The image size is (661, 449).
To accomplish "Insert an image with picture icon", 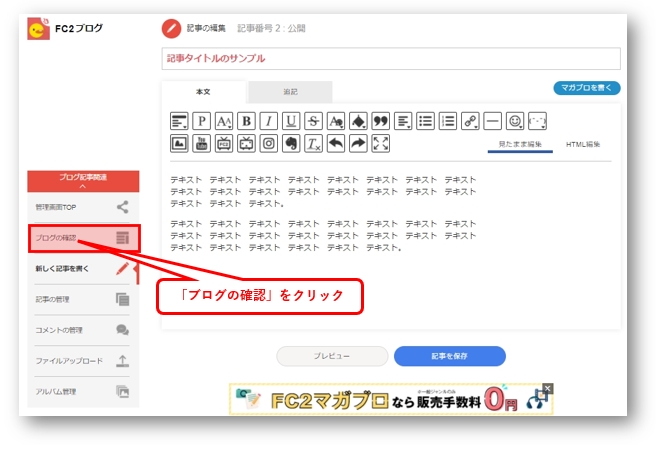I will tap(179, 143).
